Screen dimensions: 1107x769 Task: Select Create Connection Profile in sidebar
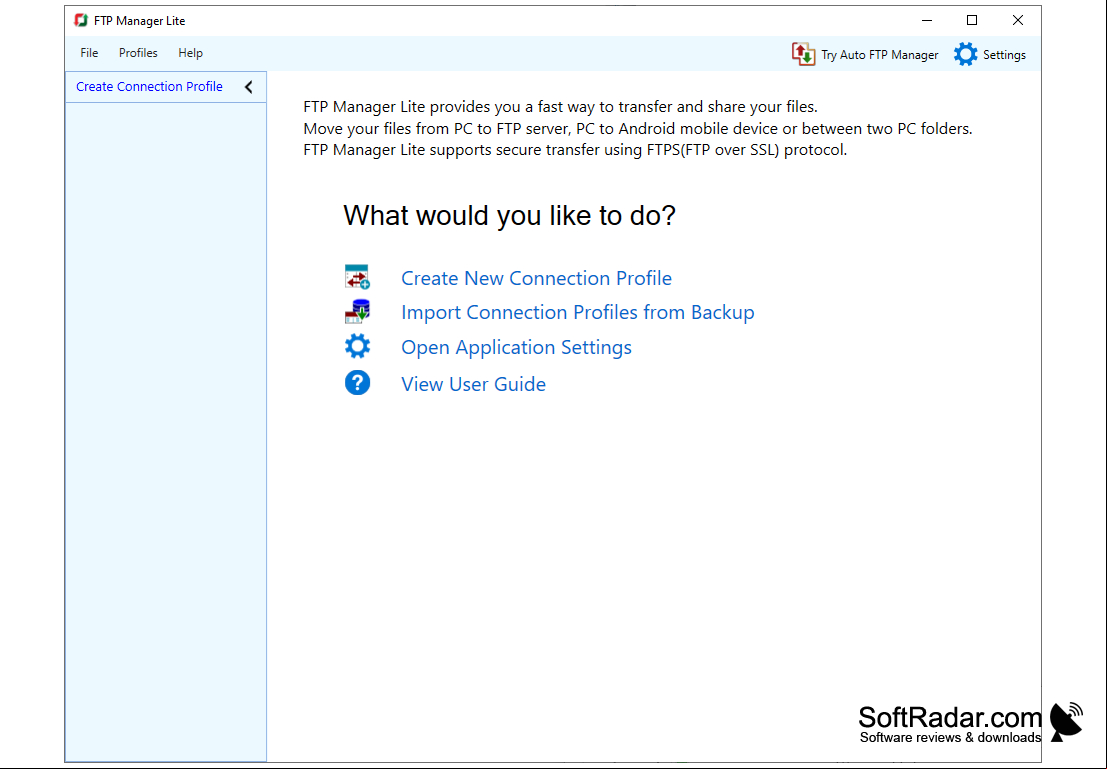pos(149,87)
